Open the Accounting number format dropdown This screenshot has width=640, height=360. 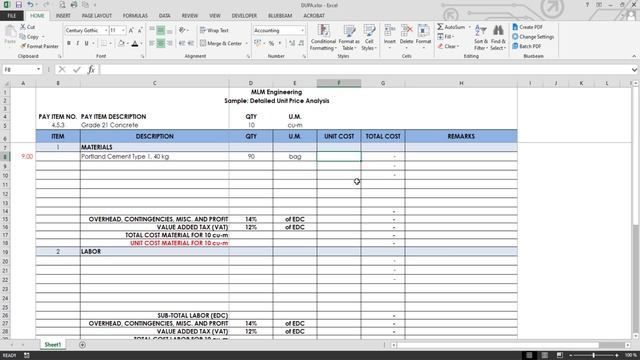(302, 31)
